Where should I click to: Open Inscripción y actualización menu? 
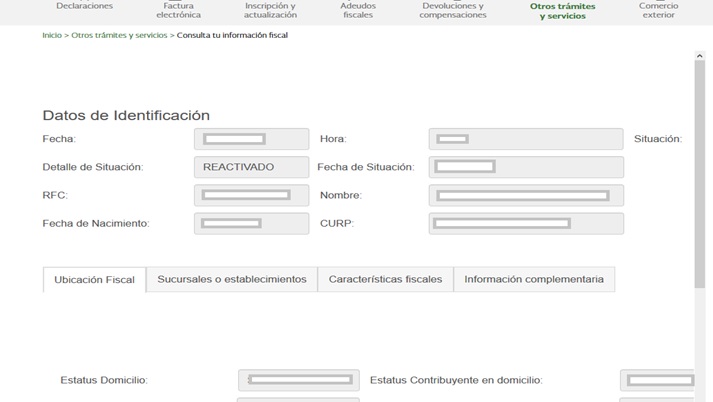point(270,10)
